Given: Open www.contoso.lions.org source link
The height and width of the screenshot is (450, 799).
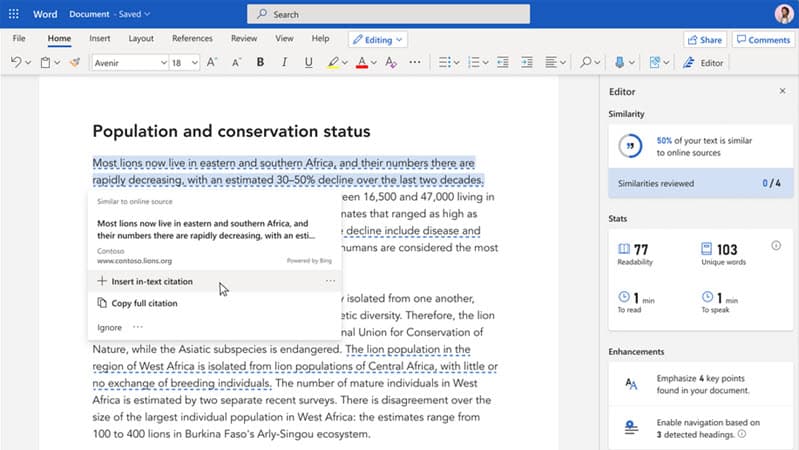Looking at the screenshot, I should 135,260.
